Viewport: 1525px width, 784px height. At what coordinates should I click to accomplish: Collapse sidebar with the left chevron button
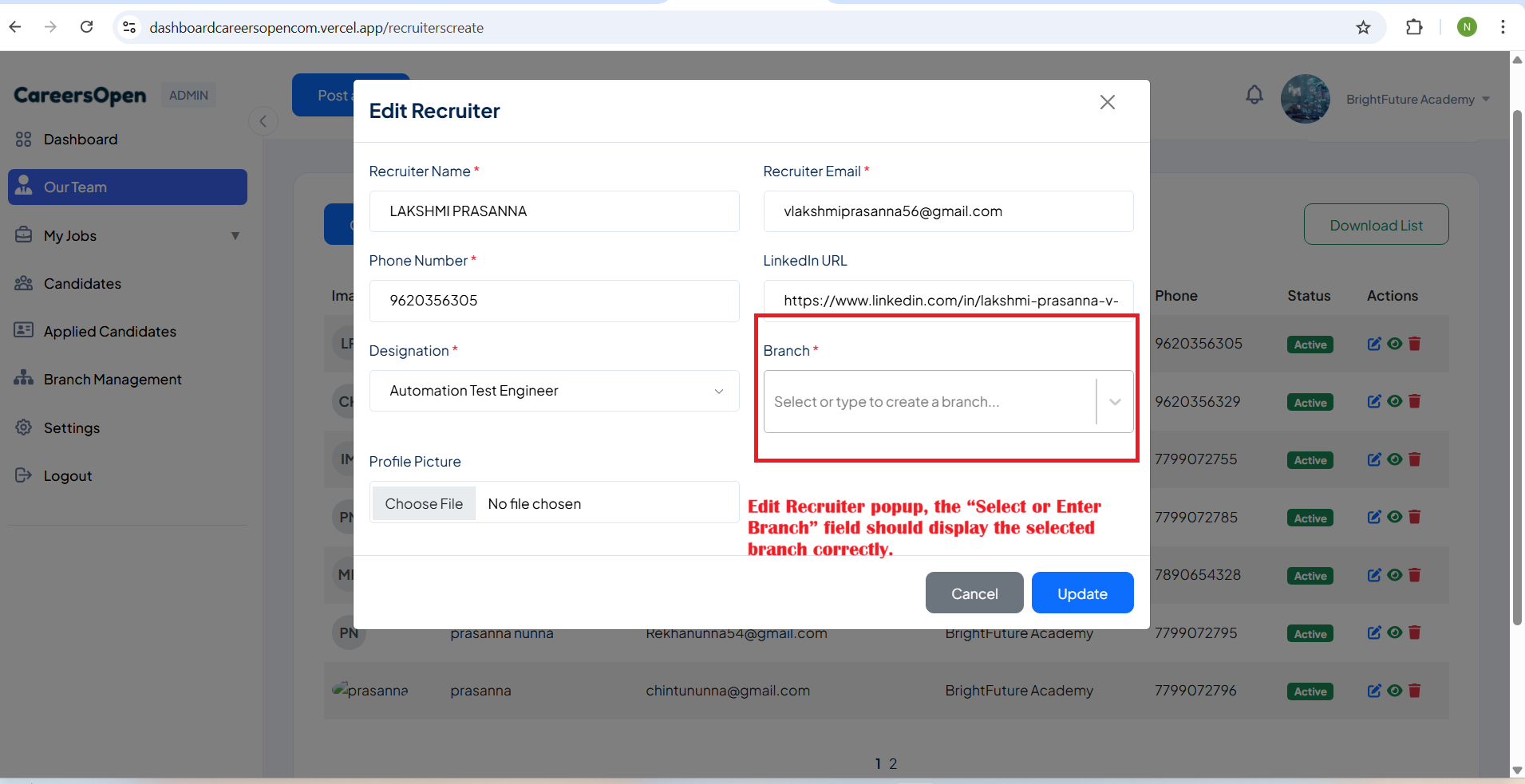263,121
